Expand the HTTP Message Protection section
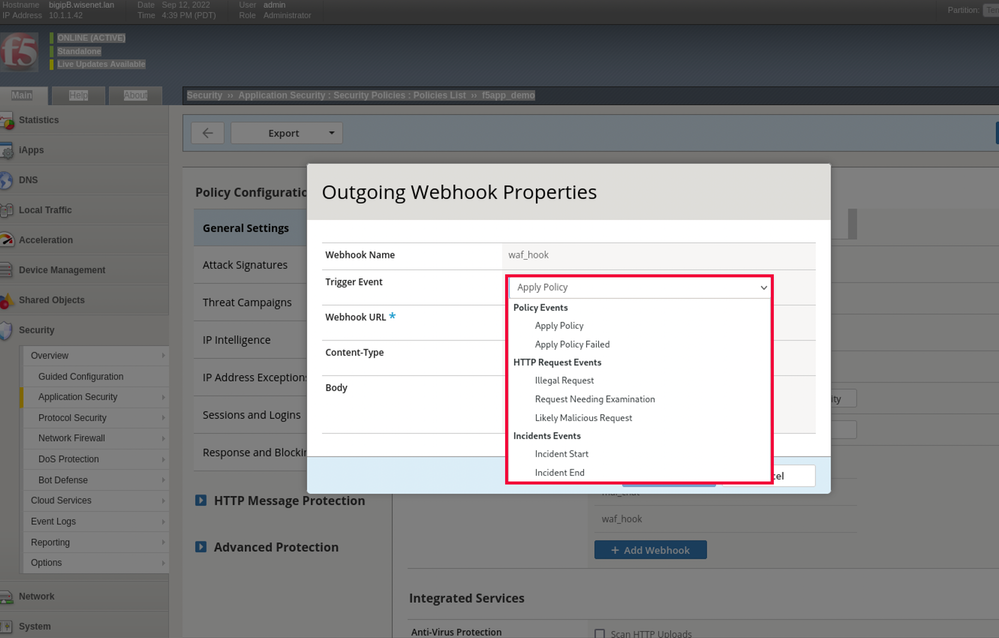999x638 pixels. pyautogui.click(x=200, y=501)
